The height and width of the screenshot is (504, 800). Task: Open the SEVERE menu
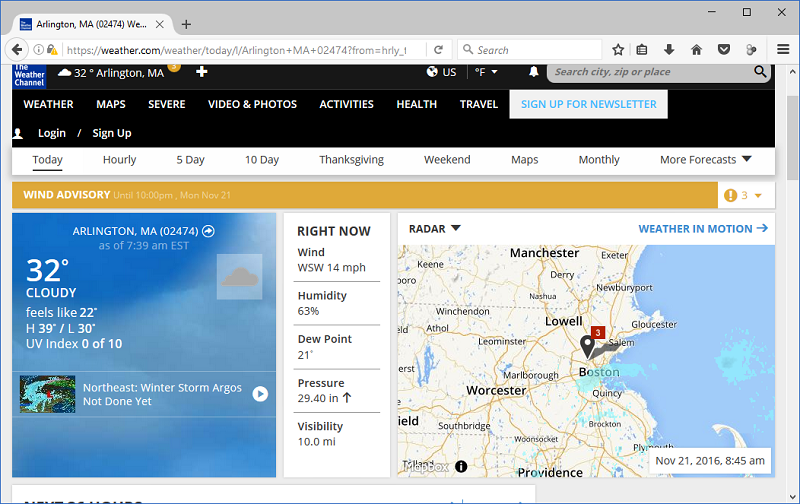point(167,104)
